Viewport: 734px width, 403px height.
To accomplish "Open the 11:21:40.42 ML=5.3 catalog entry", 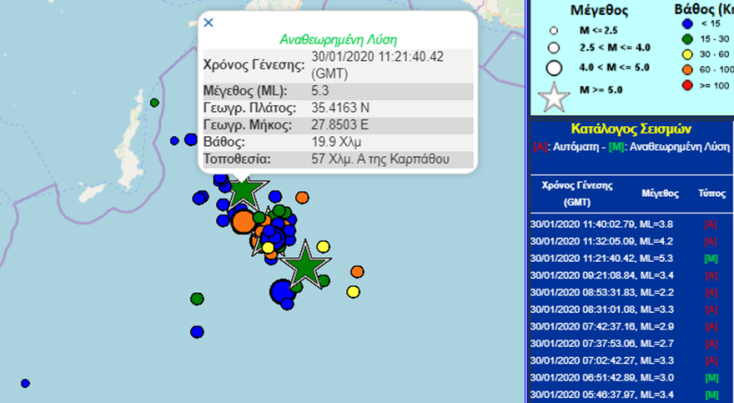I will tap(609, 257).
